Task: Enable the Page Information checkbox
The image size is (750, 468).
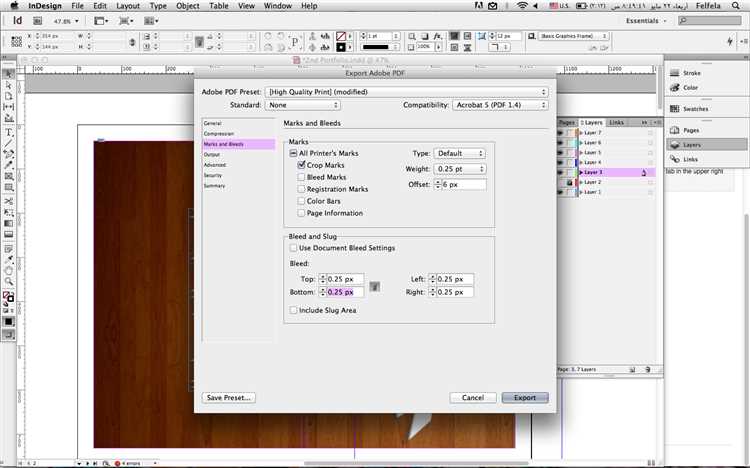Action: coord(301,213)
